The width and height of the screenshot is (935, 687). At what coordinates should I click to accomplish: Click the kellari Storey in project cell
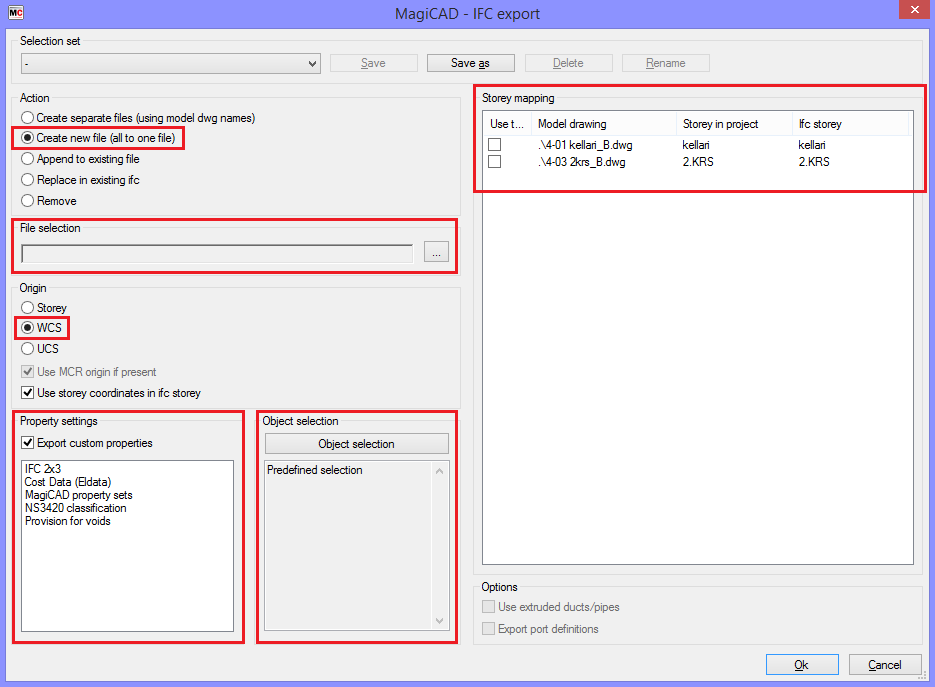coord(696,145)
